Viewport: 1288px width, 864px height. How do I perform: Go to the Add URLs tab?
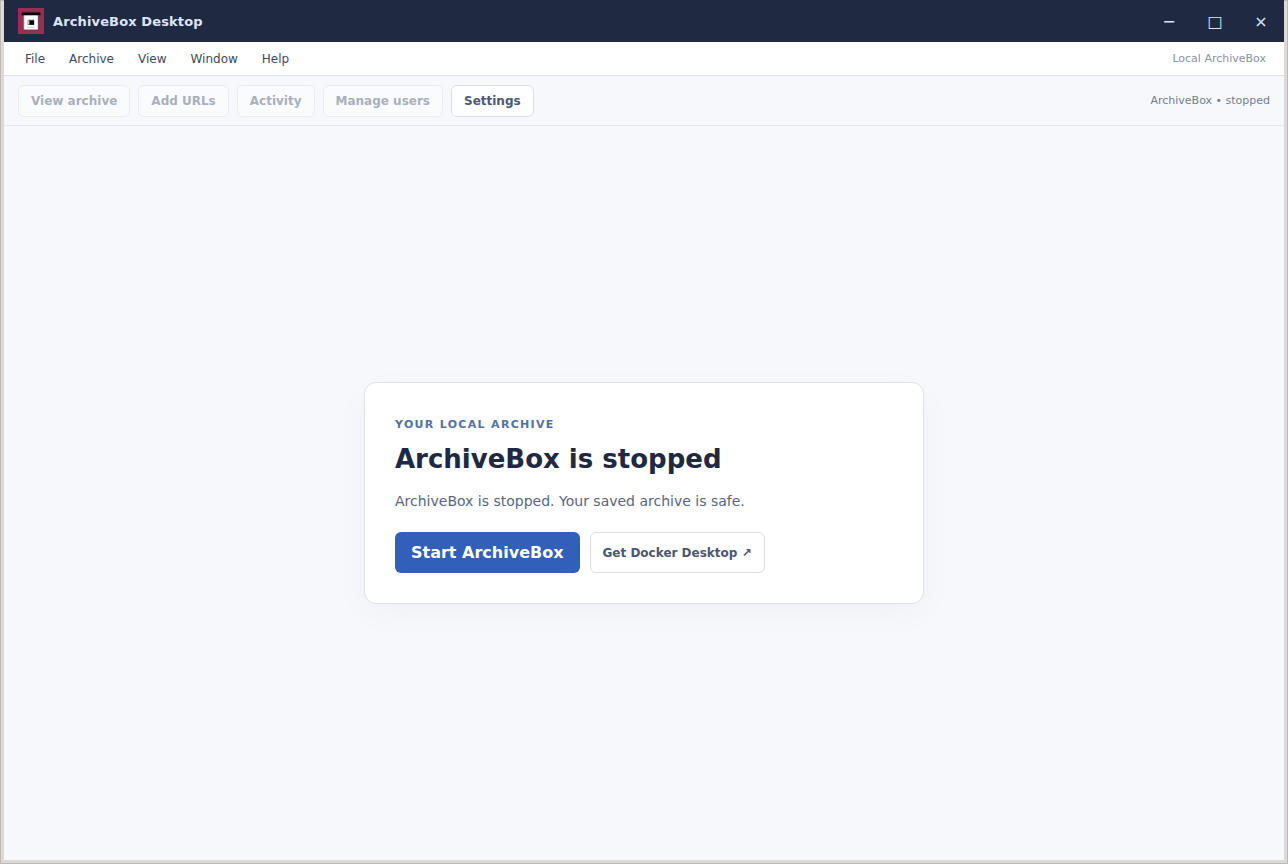click(183, 101)
